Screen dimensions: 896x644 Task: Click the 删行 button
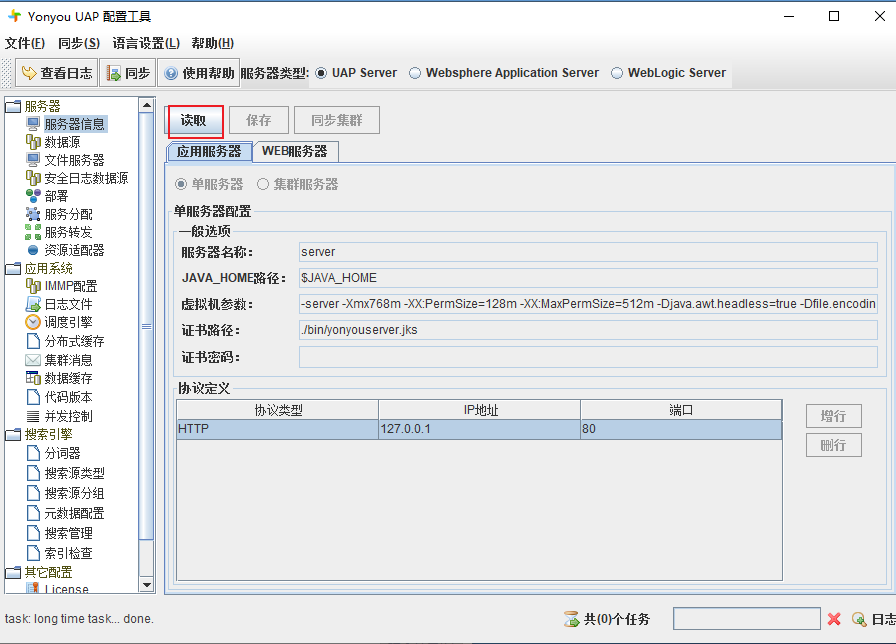tap(834, 445)
